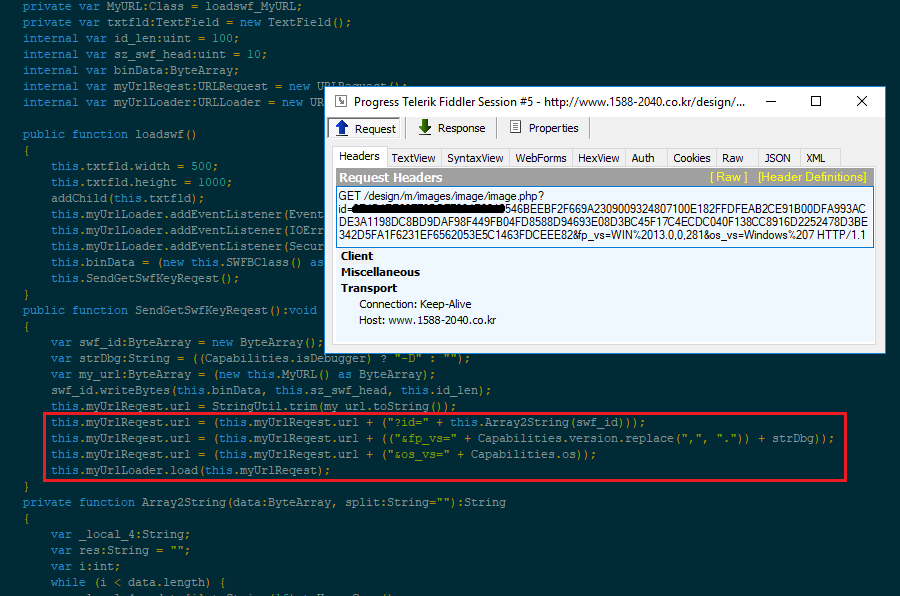Switch to the Cookies inspector tab
Viewport: 900px width, 596px height.
tap(692, 158)
